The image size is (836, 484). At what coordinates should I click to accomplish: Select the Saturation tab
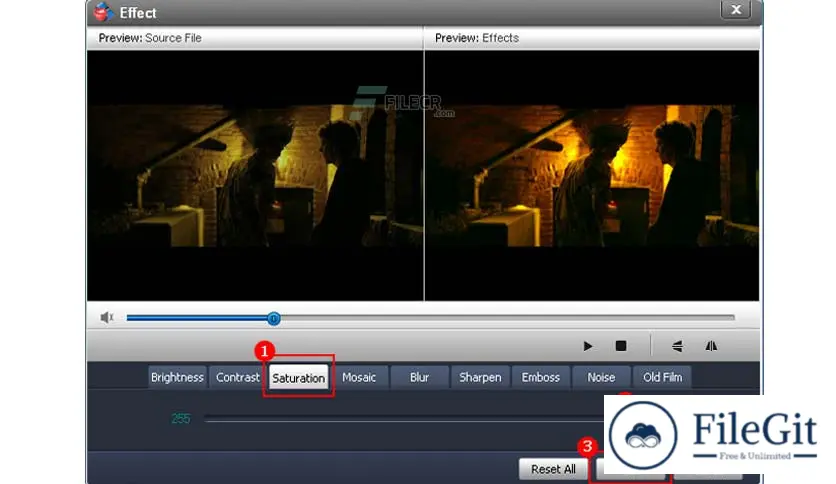[299, 377]
